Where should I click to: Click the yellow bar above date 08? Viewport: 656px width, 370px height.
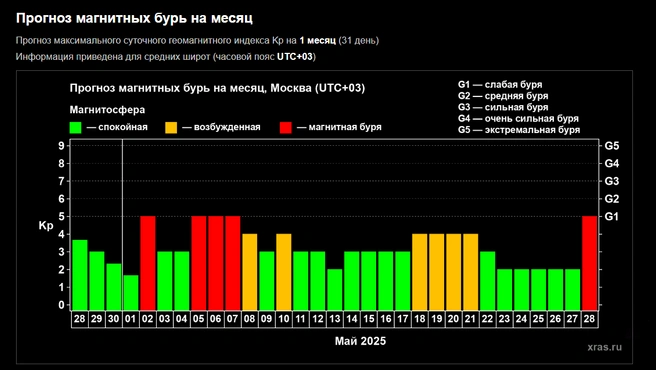click(x=250, y=272)
